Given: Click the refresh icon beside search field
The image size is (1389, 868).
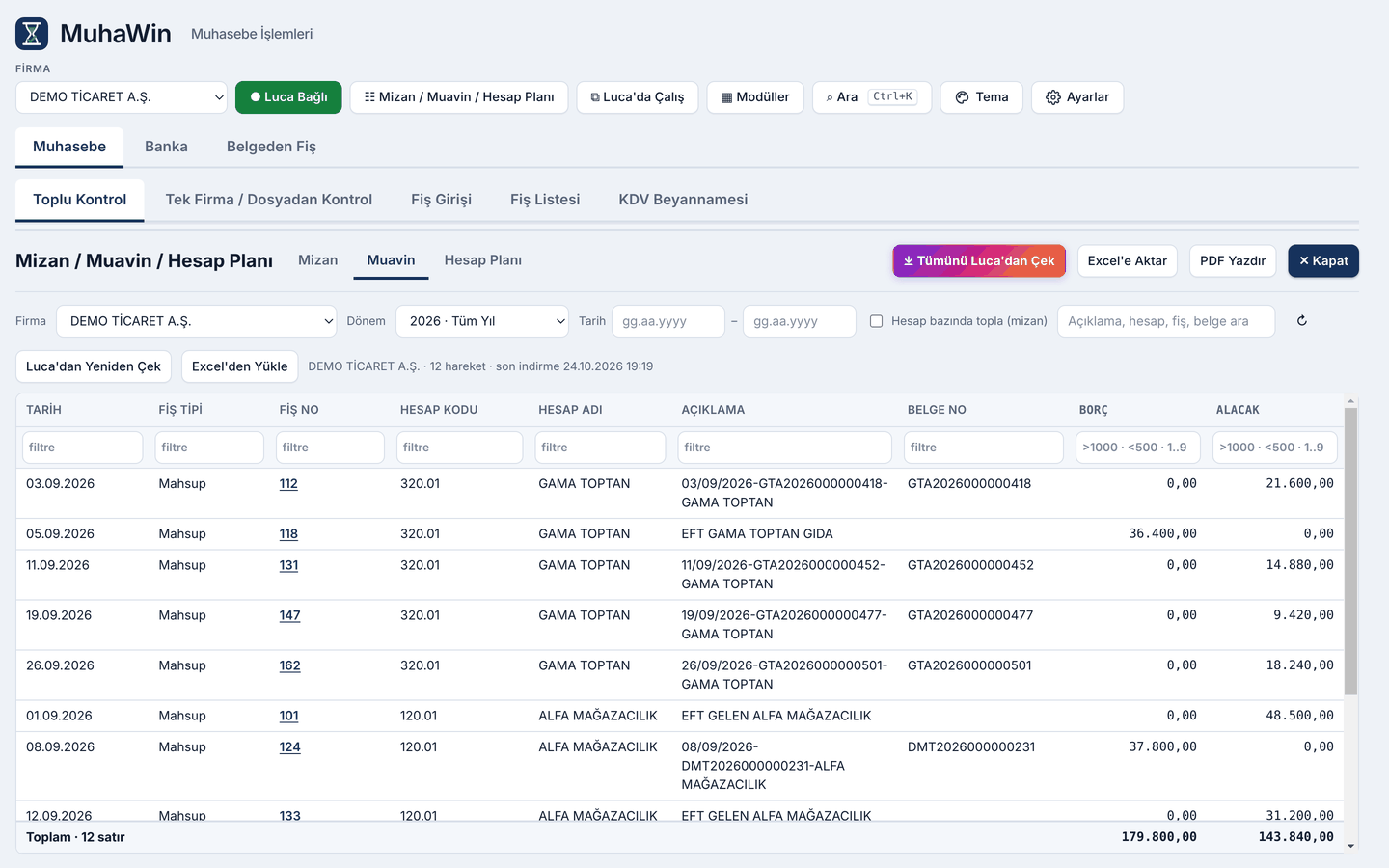Looking at the screenshot, I should coord(1301,321).
